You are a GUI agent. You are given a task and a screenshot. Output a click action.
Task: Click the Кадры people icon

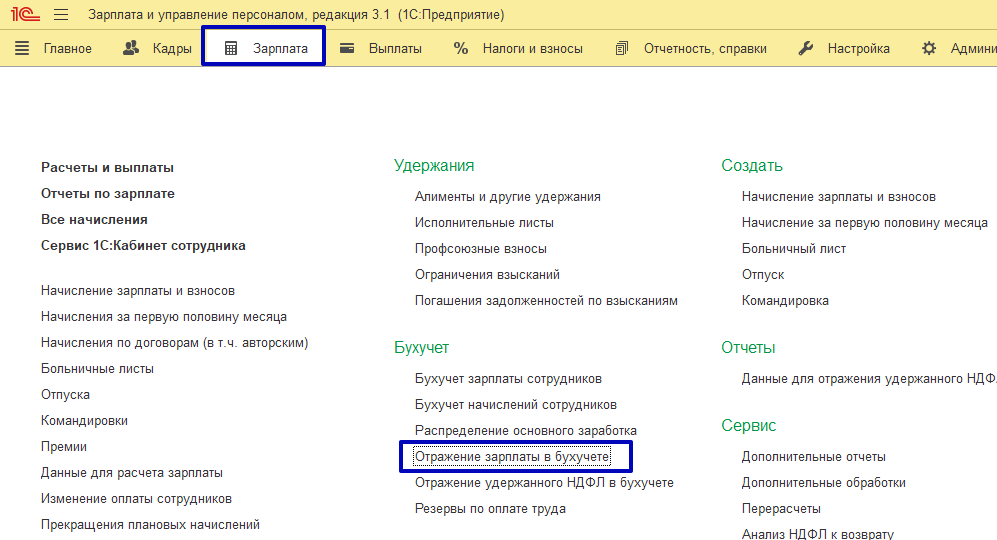click(x=131, y=48)
